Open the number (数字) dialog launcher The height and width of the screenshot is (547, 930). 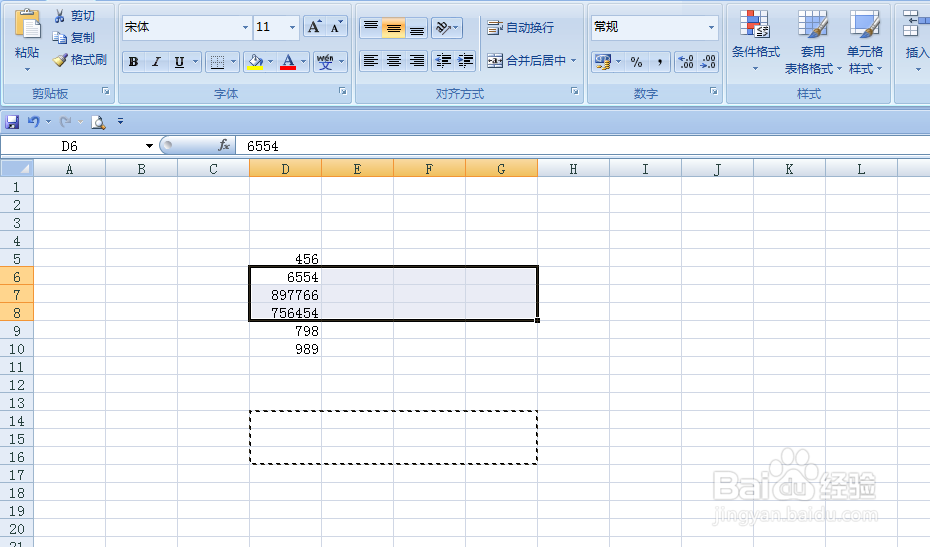(x=714, y=91)
